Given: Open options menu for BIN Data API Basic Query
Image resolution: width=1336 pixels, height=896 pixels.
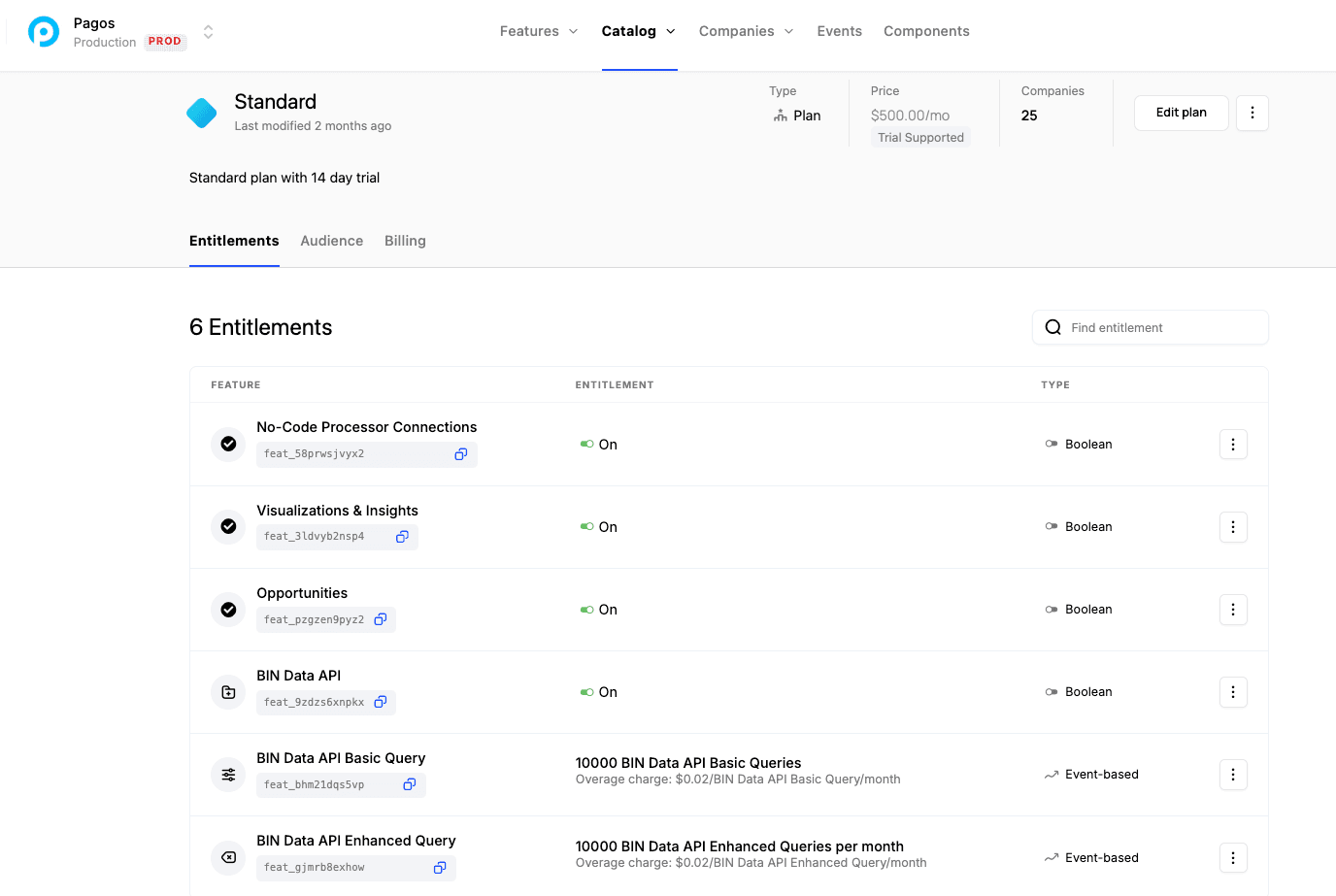Looking at the screenshot, I should [x=1233, y=775].
